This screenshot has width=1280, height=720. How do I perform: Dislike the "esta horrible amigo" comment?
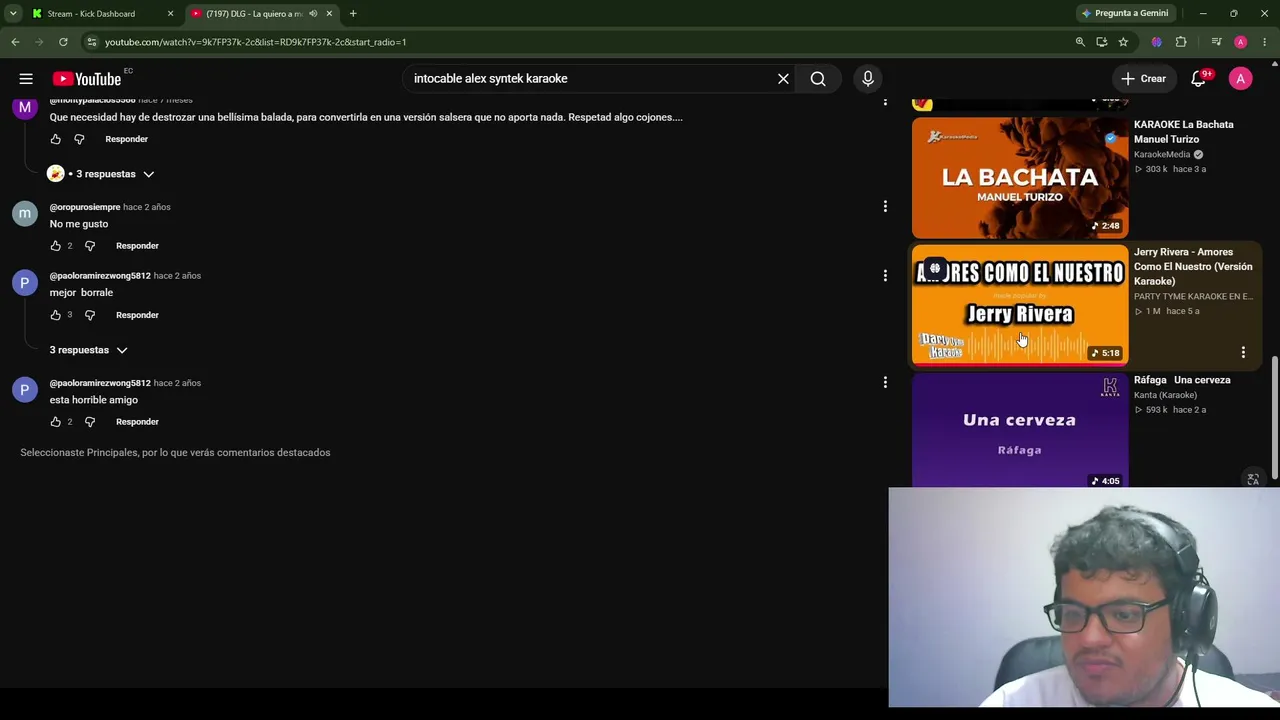pyautogui.click(x=90, y=422)
